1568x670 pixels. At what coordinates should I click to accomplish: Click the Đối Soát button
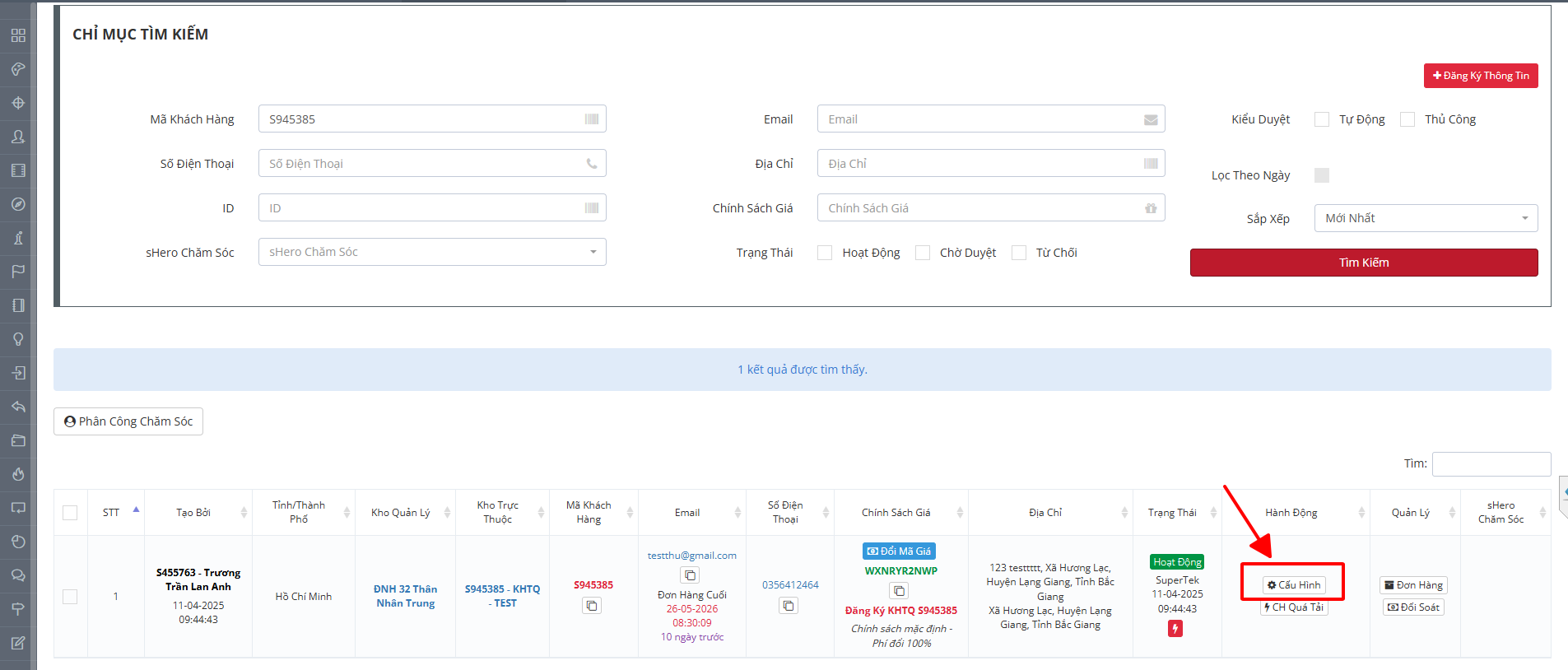click(x=1413, y=607)
